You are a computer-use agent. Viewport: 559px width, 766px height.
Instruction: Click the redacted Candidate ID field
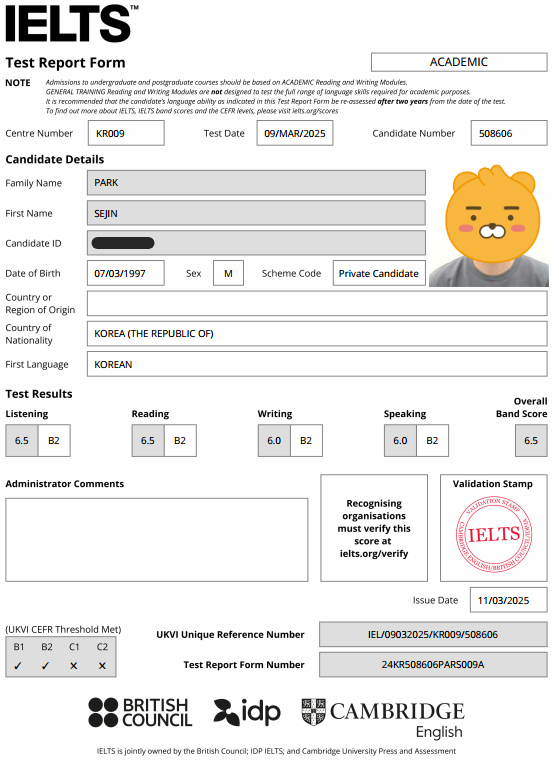(x=256, y=243)
